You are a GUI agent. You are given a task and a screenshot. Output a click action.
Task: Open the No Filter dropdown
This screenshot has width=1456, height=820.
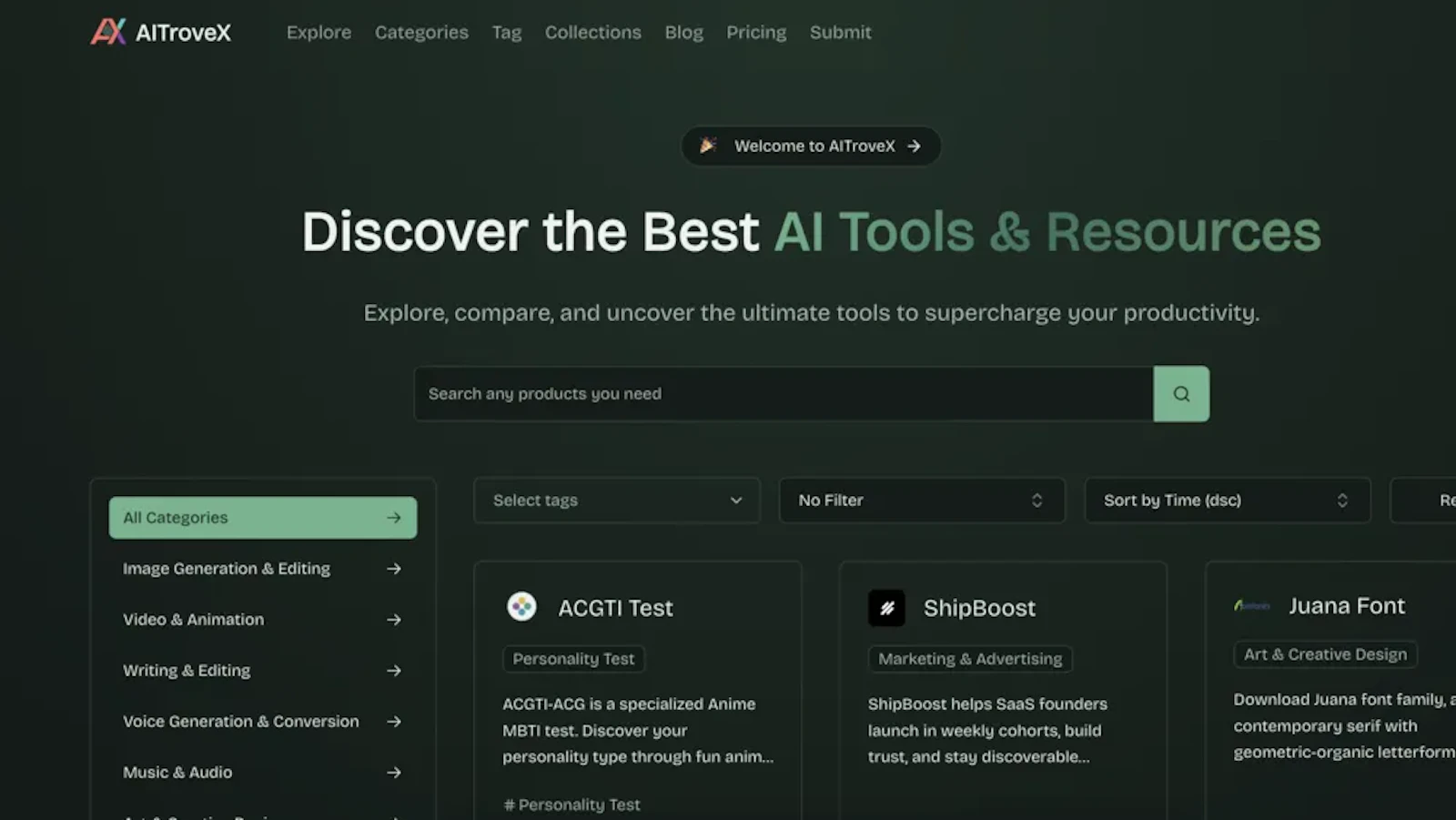click(x=921, y=500)
